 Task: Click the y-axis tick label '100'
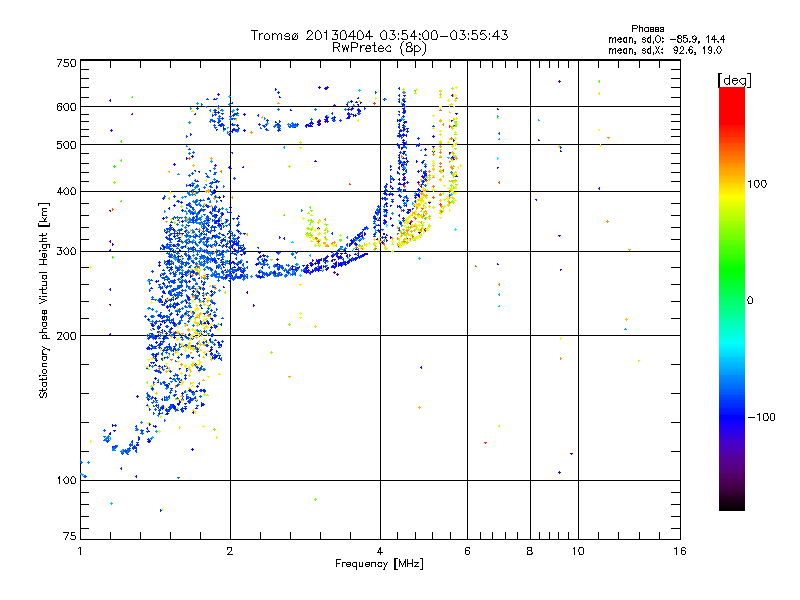(x=67, y=481)
